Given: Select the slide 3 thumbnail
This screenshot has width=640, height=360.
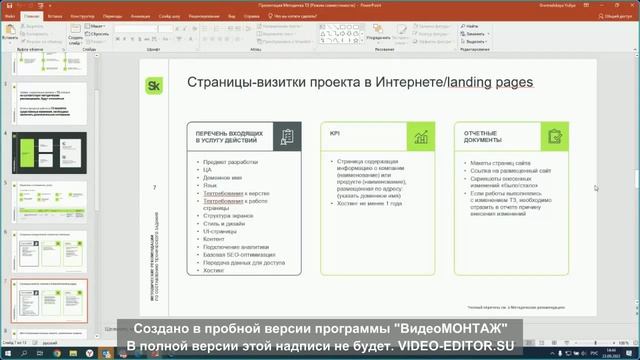Looking at the screenshot, I should tap(49, 104).
